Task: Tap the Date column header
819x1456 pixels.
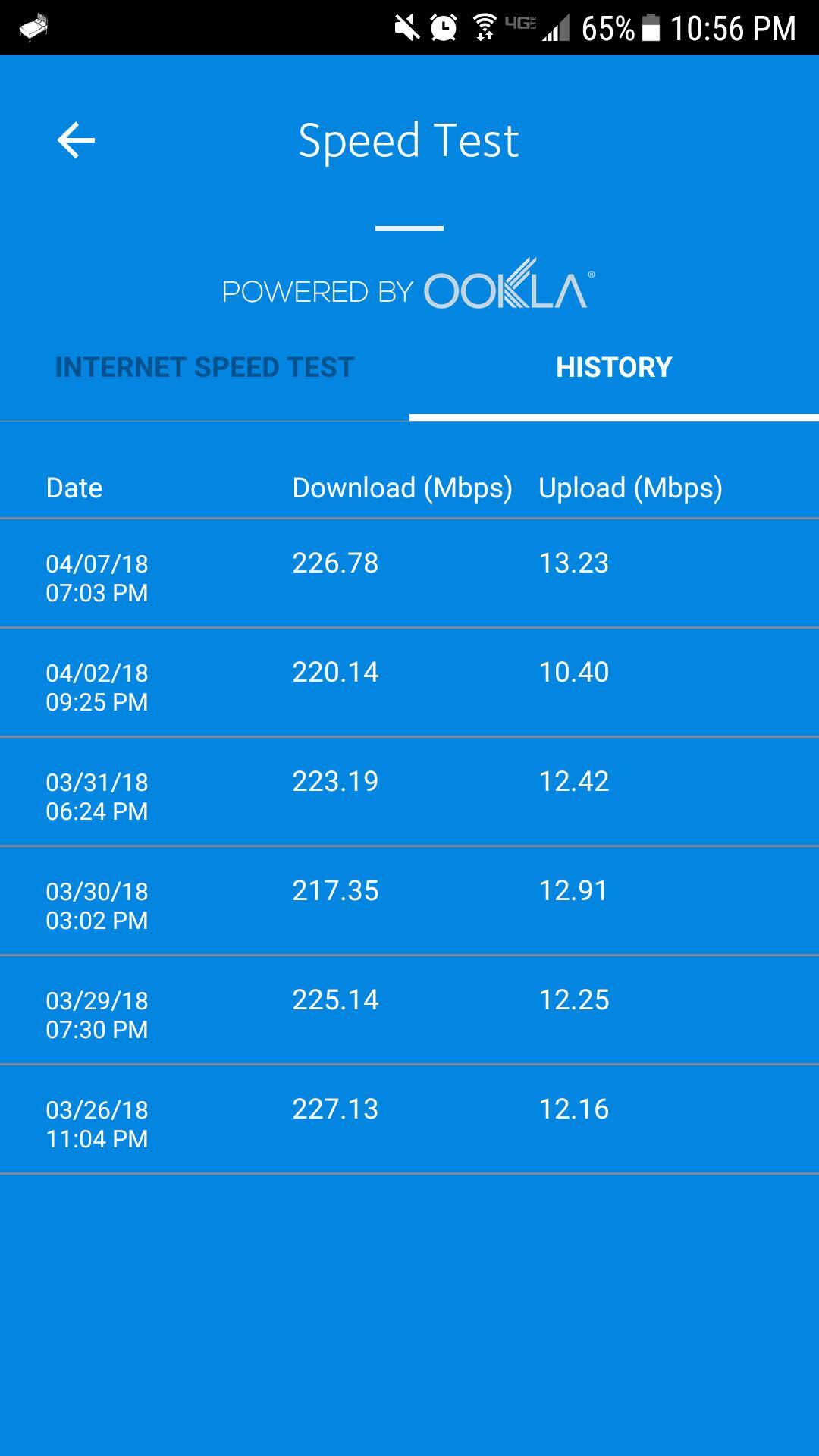Action: [74, 488]
